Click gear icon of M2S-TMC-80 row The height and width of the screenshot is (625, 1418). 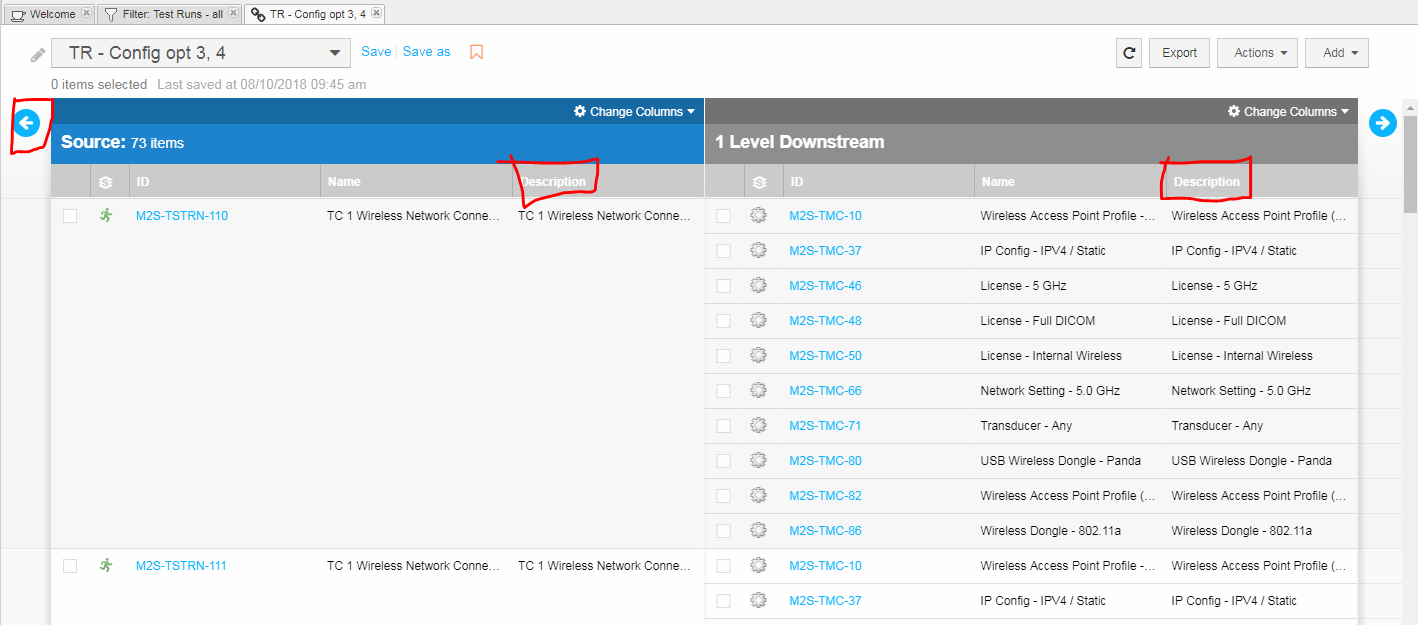758,460
